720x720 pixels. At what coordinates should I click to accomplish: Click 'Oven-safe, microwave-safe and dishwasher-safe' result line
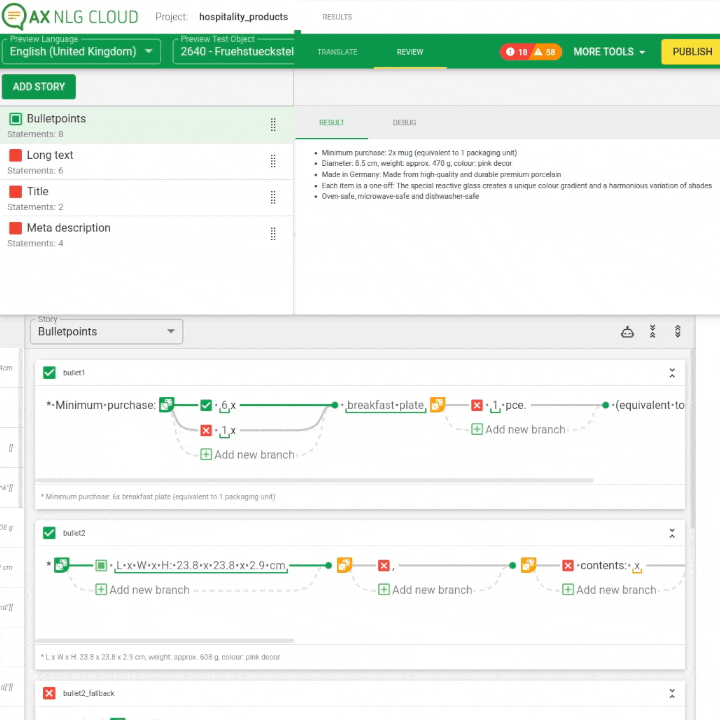point(400,197)
